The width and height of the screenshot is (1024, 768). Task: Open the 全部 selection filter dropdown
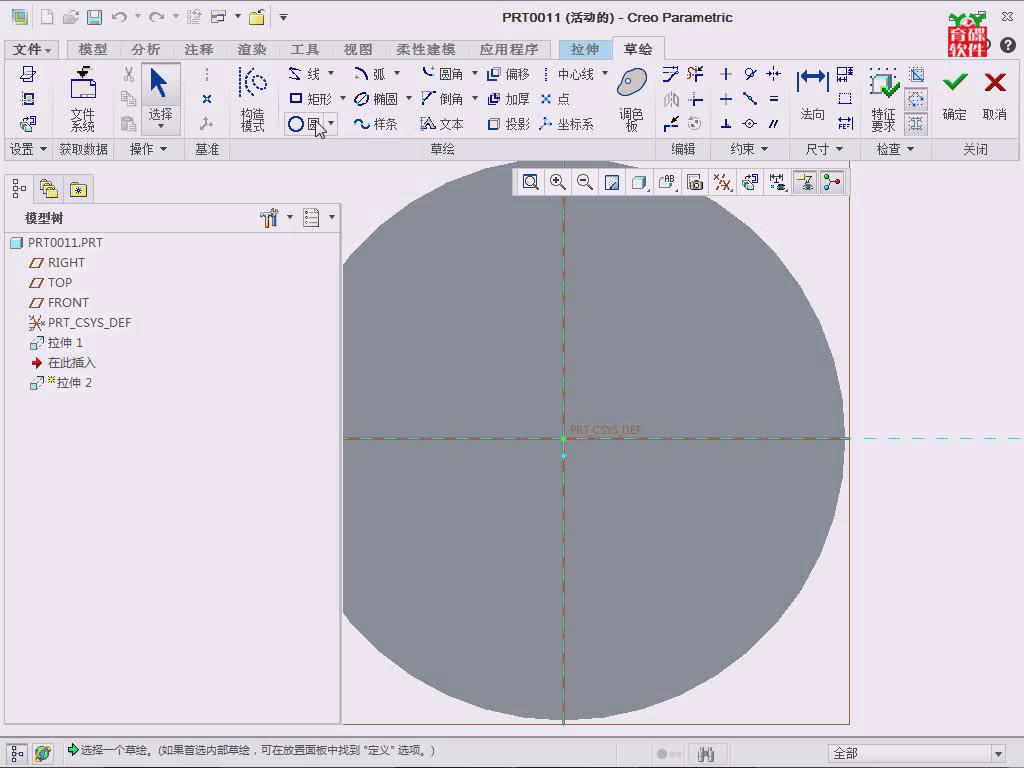[x=998, y=754]
